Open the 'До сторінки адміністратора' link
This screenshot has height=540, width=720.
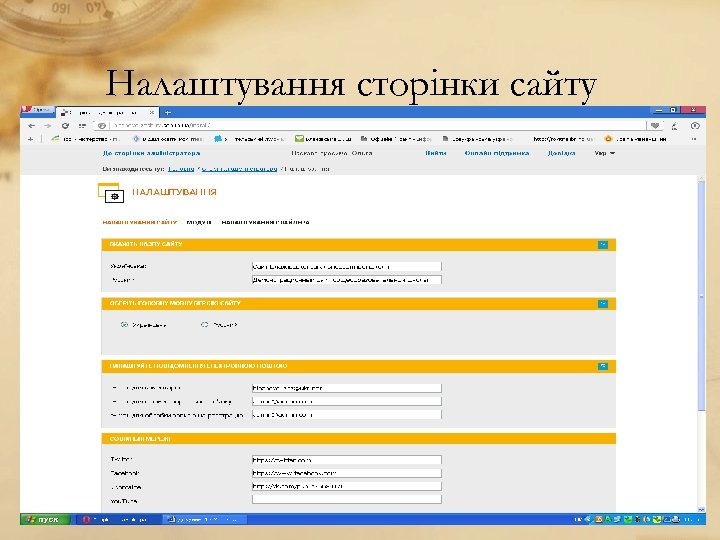(152, 153)
